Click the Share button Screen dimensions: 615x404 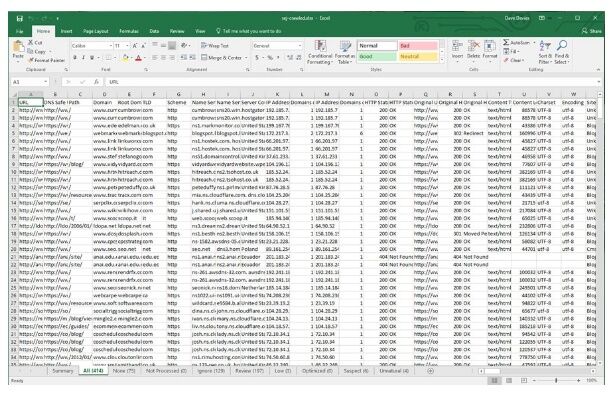point(592,31)
